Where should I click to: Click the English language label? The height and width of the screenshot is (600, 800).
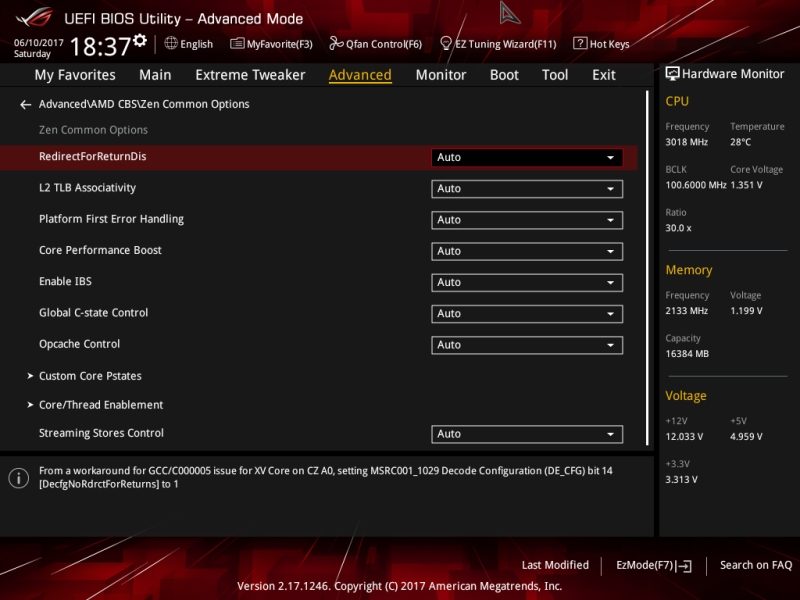[x=196, y=44]
